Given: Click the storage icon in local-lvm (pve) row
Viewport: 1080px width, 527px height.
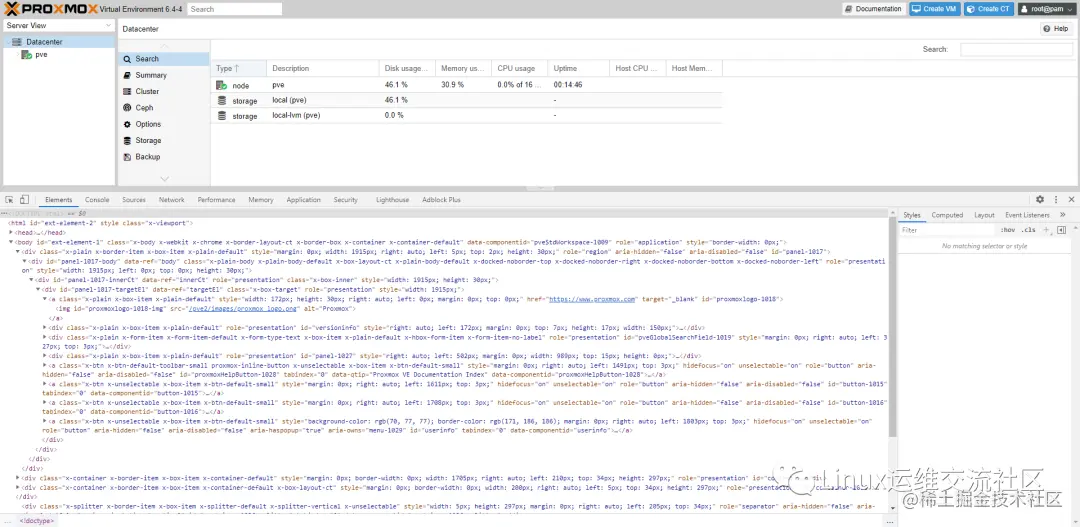Looking at the screenshot, I should tap(222, 116).
